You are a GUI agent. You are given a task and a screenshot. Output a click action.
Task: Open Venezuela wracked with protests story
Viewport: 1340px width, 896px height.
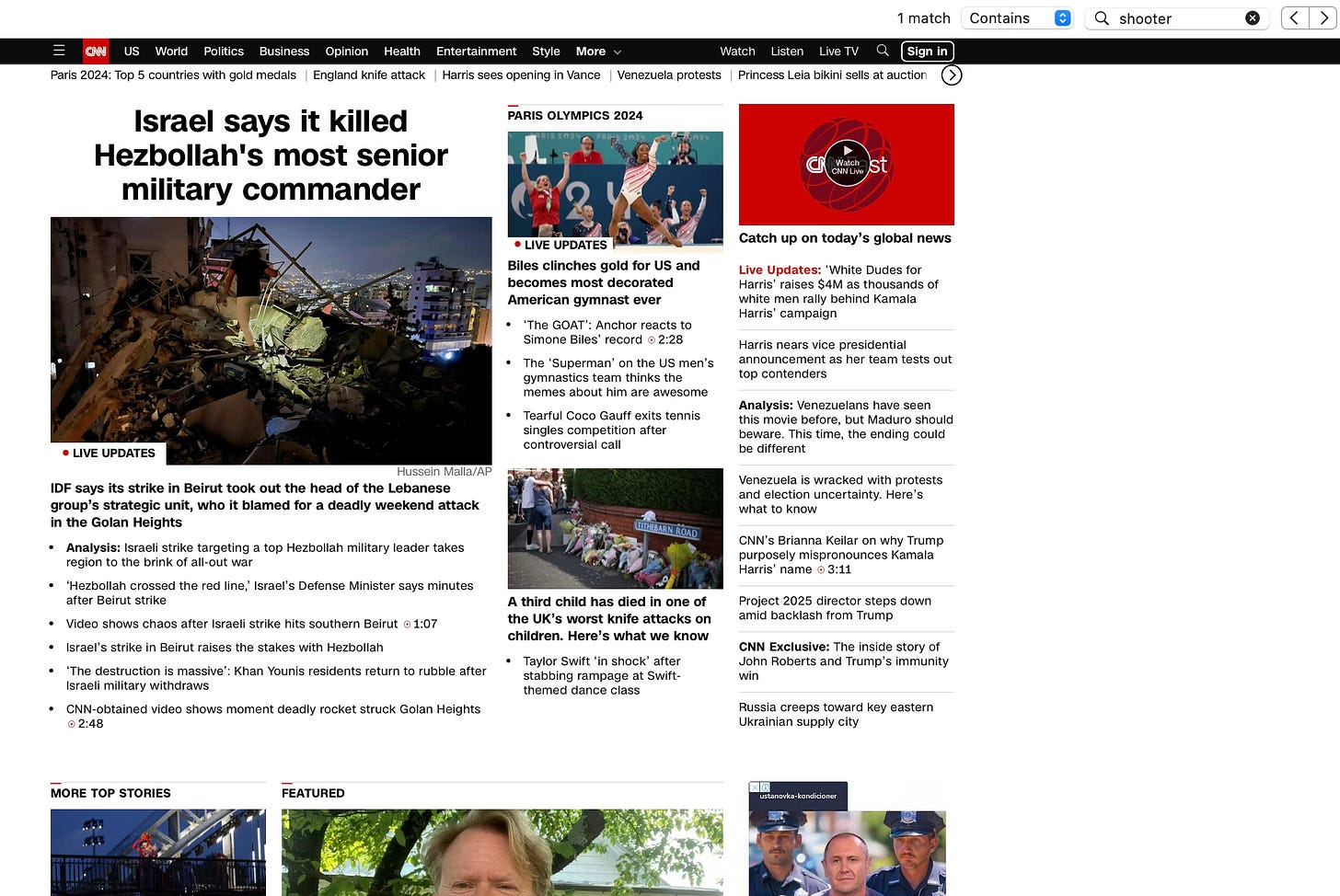point(840,494)
